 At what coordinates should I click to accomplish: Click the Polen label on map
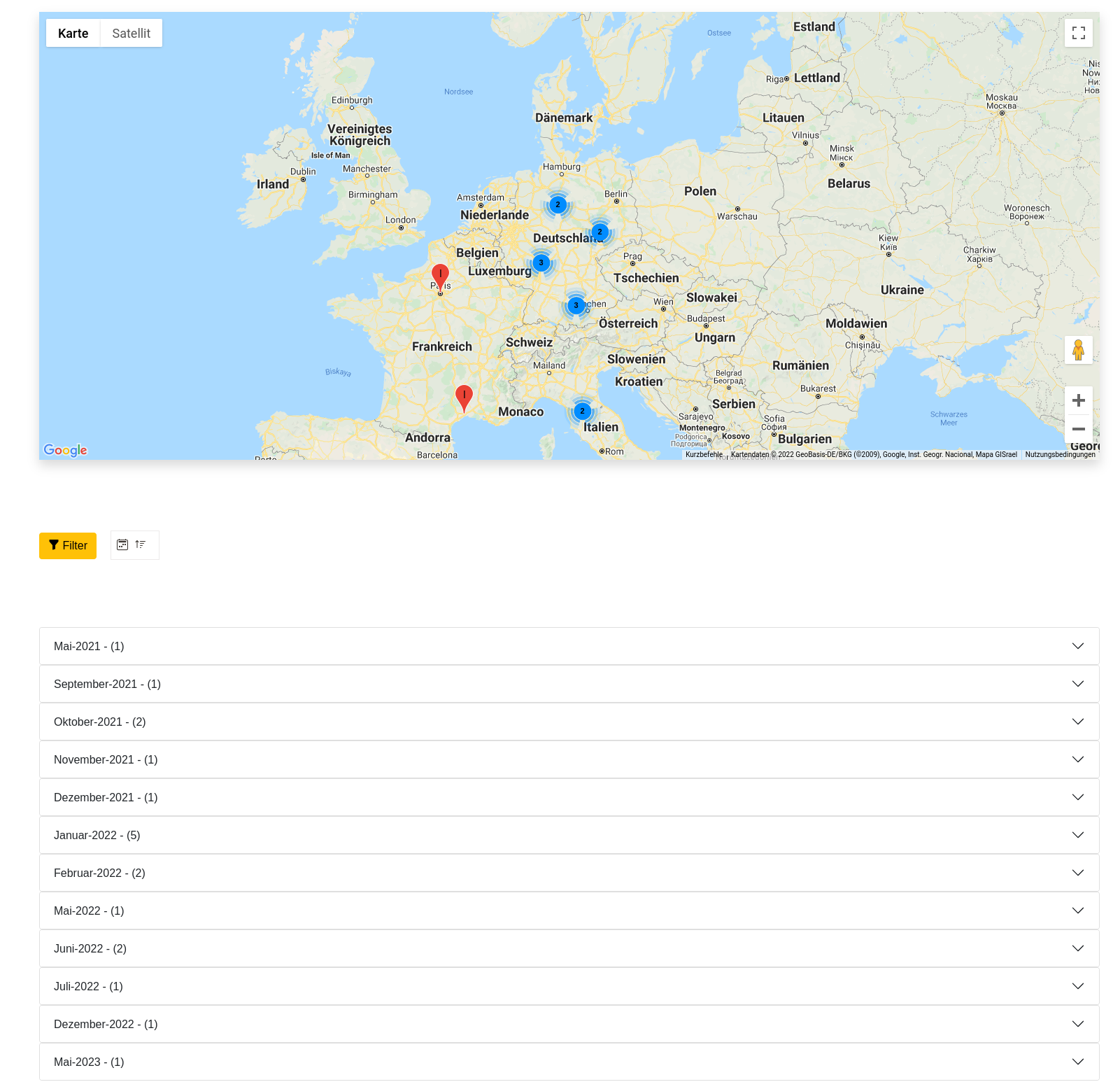(x=700, y=191)
